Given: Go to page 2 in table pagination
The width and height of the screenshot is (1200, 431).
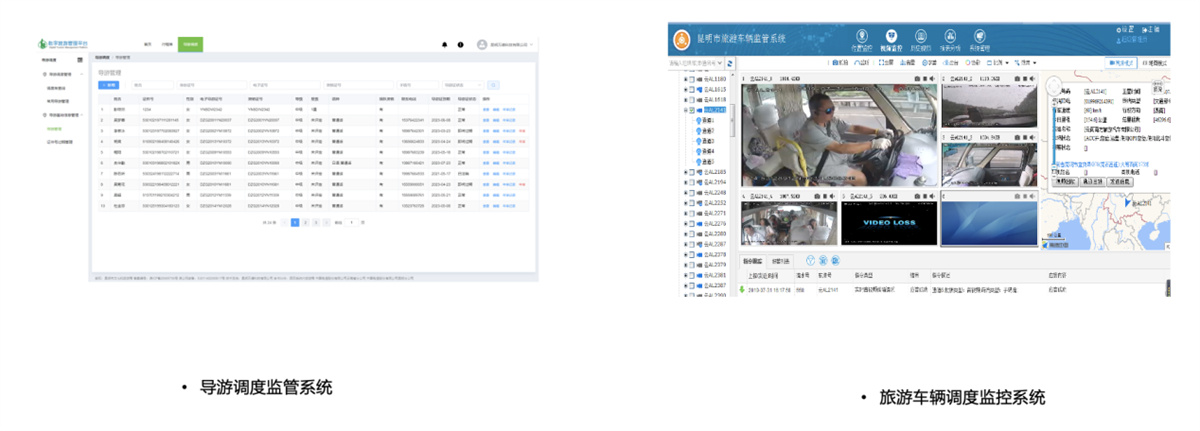Looking at the screenshot, I should pos(305,222).
